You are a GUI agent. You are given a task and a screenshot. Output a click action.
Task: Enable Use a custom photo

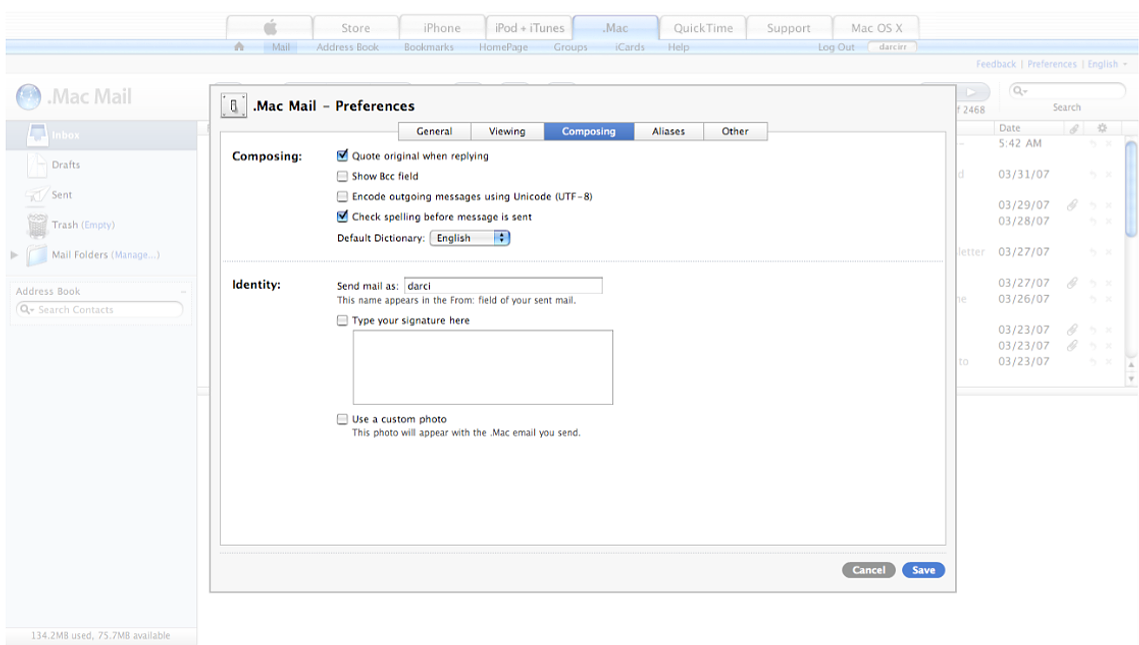pyautogui.click(x=342, y=419)
